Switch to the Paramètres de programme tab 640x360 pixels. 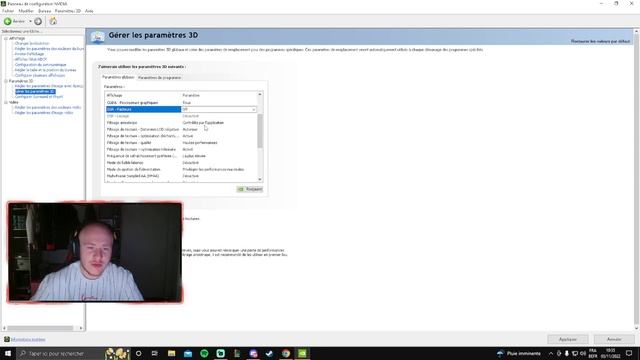159,78
